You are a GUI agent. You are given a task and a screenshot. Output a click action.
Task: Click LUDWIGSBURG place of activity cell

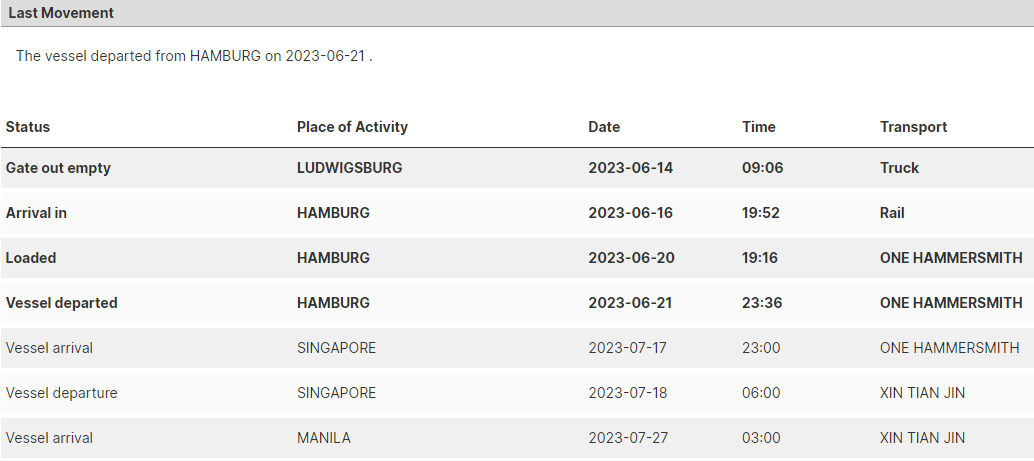[350, 168]
